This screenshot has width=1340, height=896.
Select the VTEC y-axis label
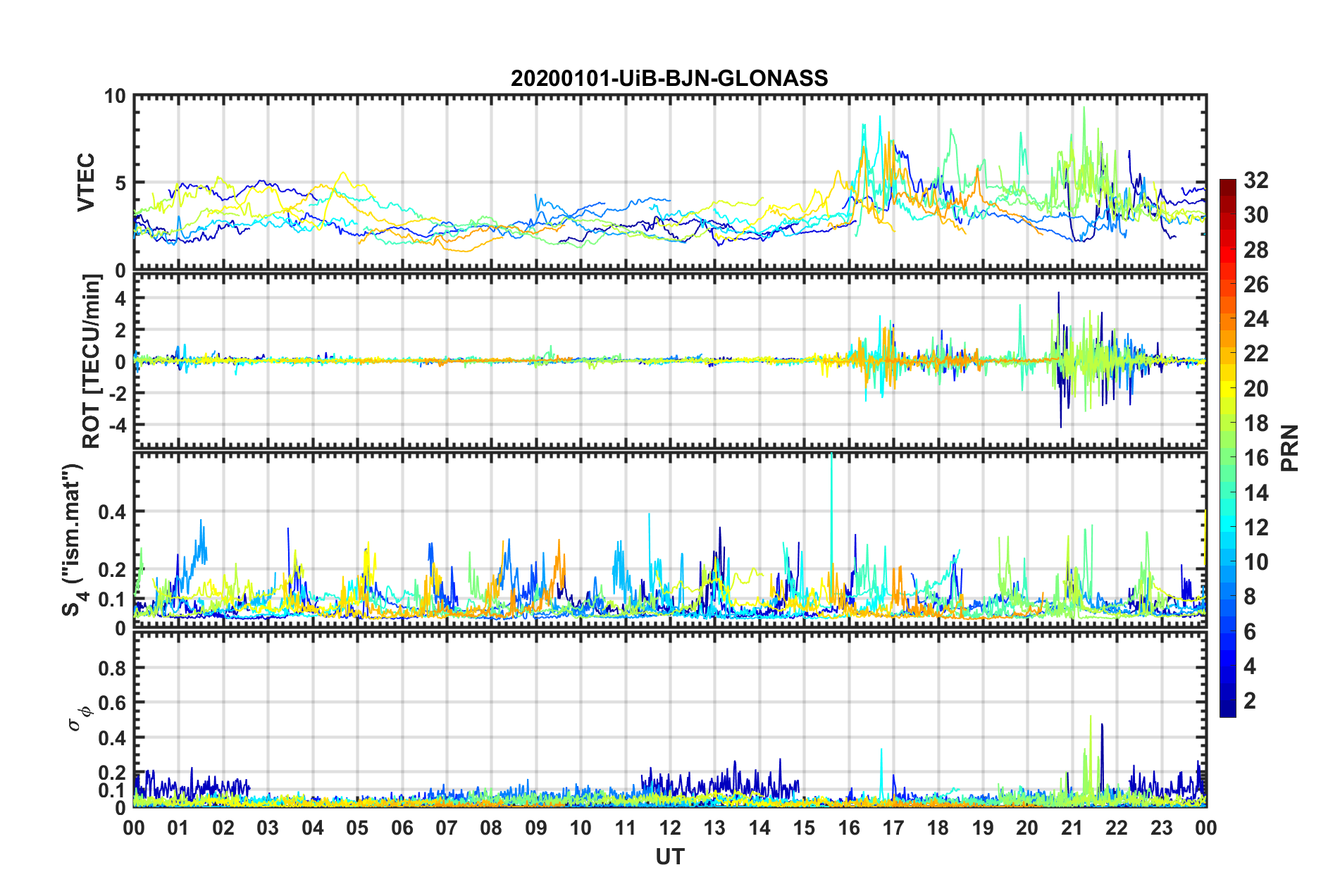tap(85, 182)
